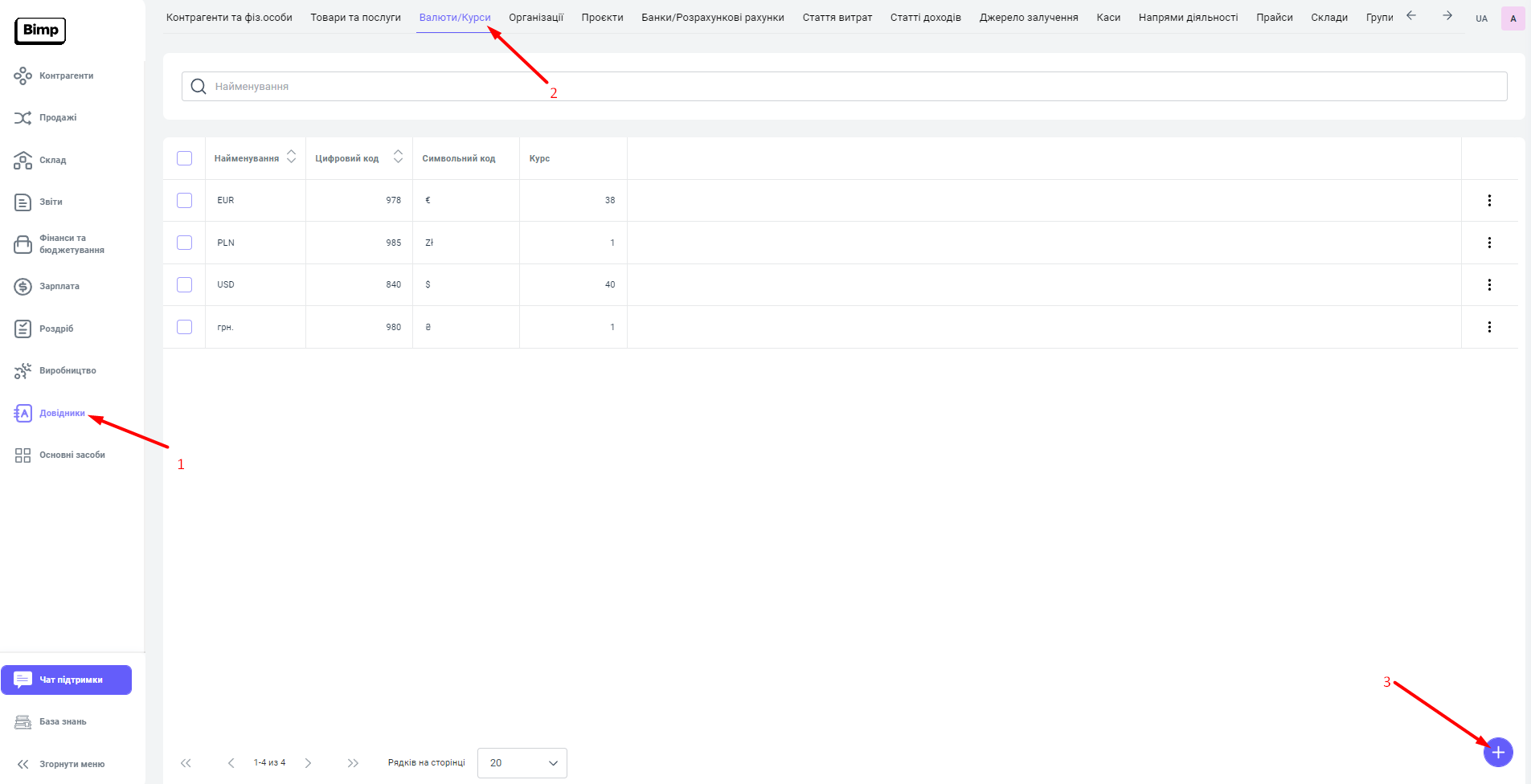Open the Склад section in sidebar

pyautogui.click(x=52, y=161)
